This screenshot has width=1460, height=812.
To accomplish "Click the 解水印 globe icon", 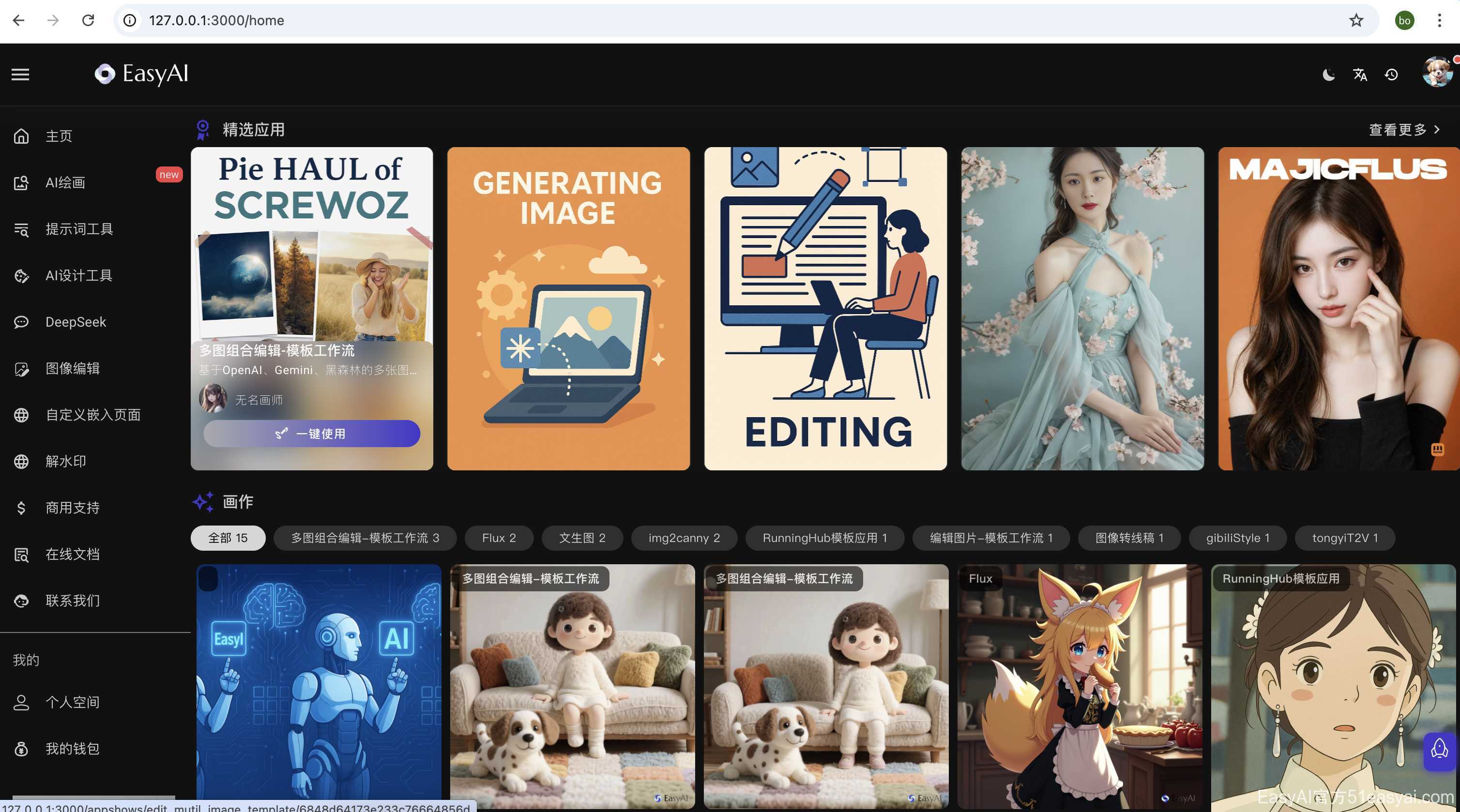I will [x=21, y=461].
